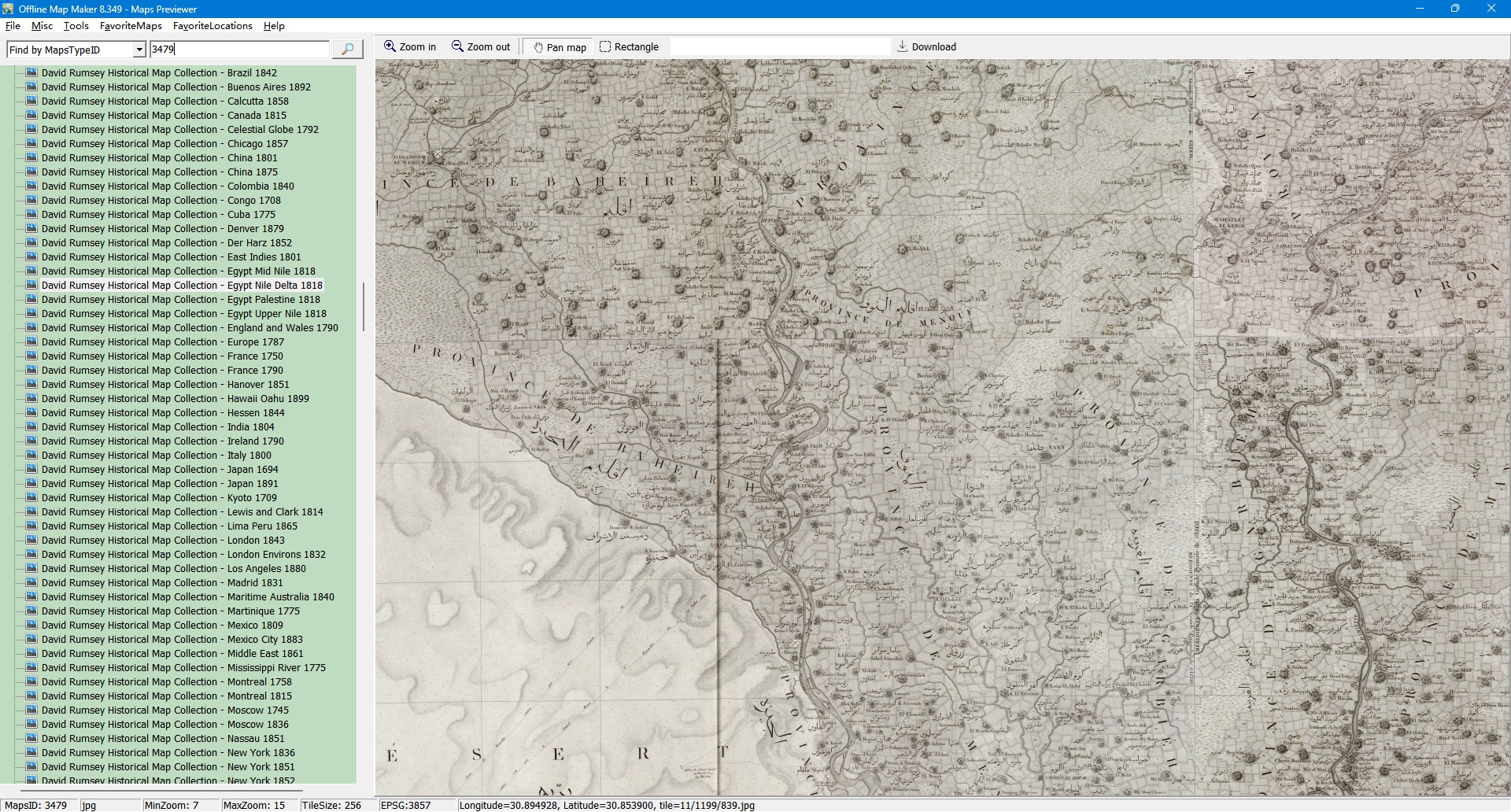Open the File menu
The image size is (1511, 812).
point(13,26)
